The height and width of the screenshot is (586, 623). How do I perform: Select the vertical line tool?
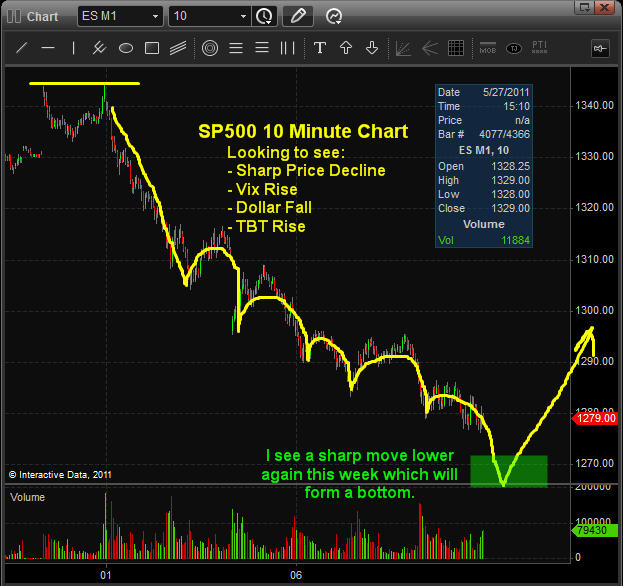[x=73, y=47]
